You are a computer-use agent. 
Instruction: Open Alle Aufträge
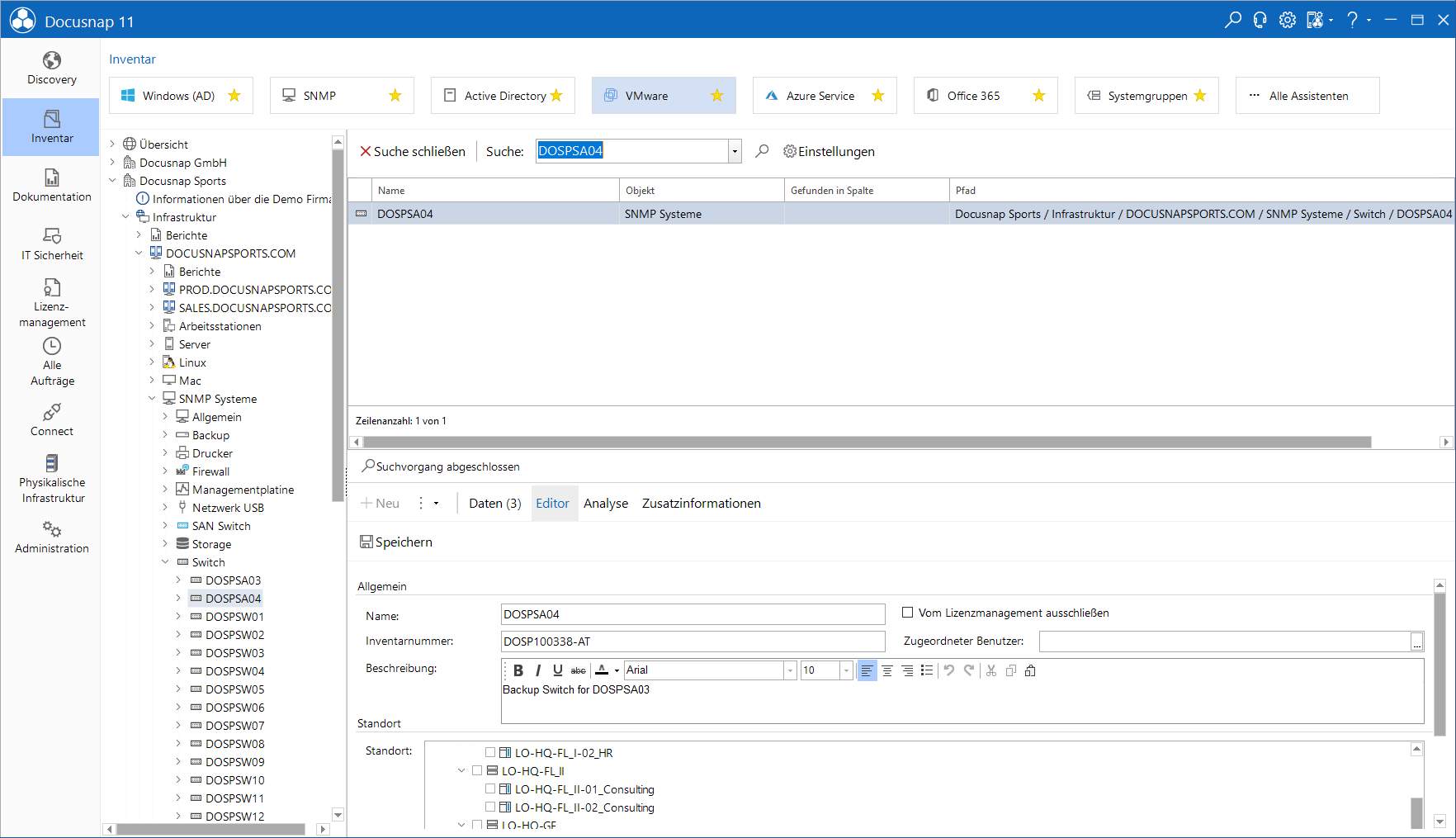coord(51,362)
